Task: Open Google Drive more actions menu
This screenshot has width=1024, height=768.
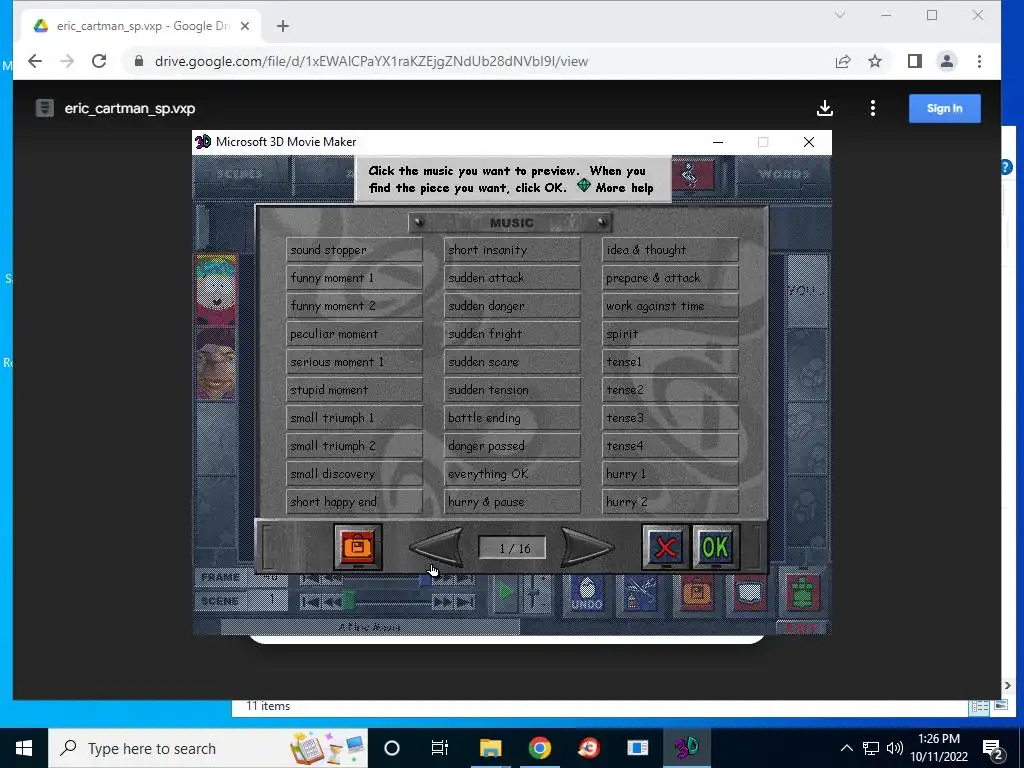Action: (873, 108)
